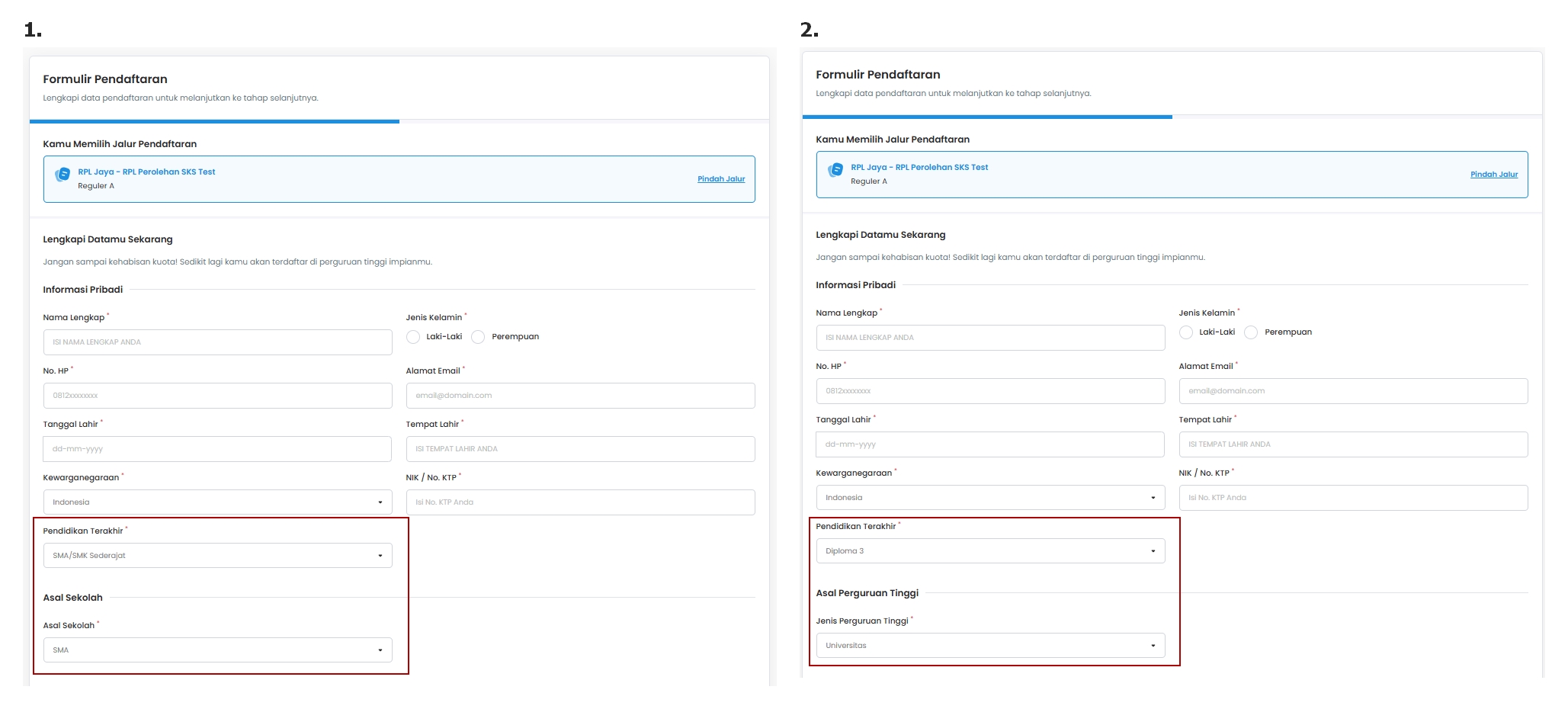Viewport: 1568px width, 709px height.
Task: Expand Jenis Perguruan Tinggi dropdown showing Universitas
Action: coord(990,646)
